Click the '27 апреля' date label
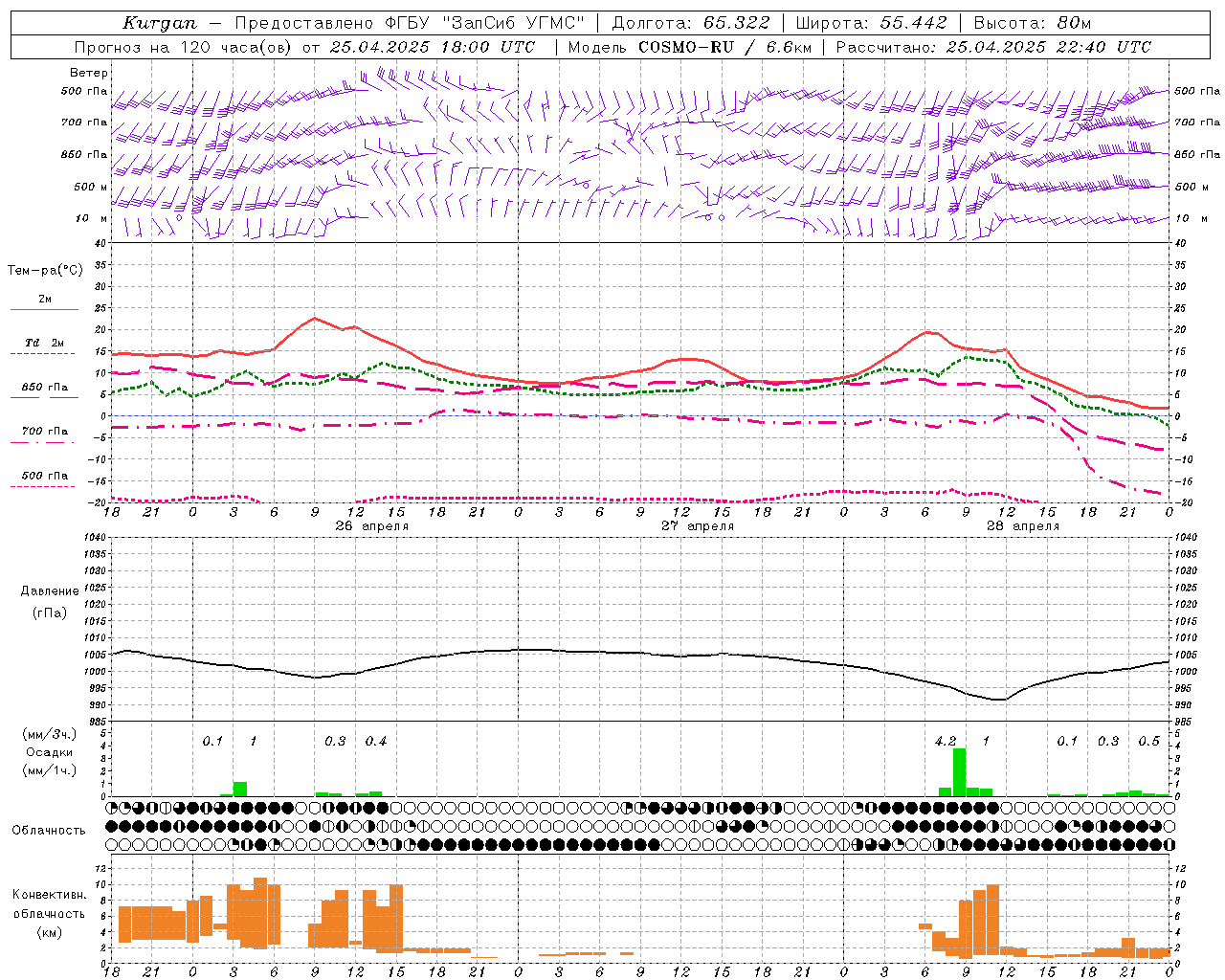Image resolution: width=1225 pixels, height=980 pixels. pyautogui.click(x=697, y=526)
